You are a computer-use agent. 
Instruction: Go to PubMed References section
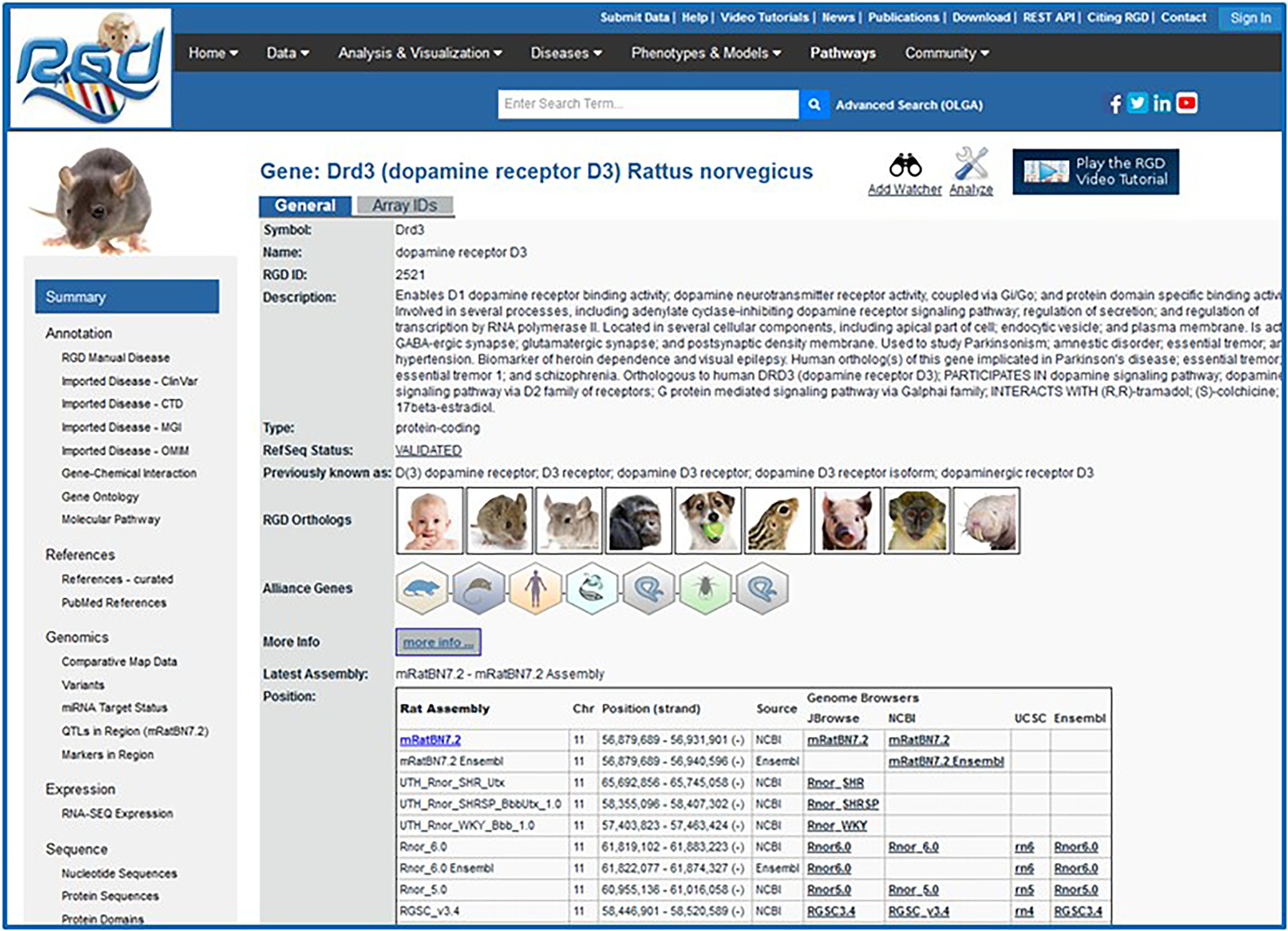[113, 603]
